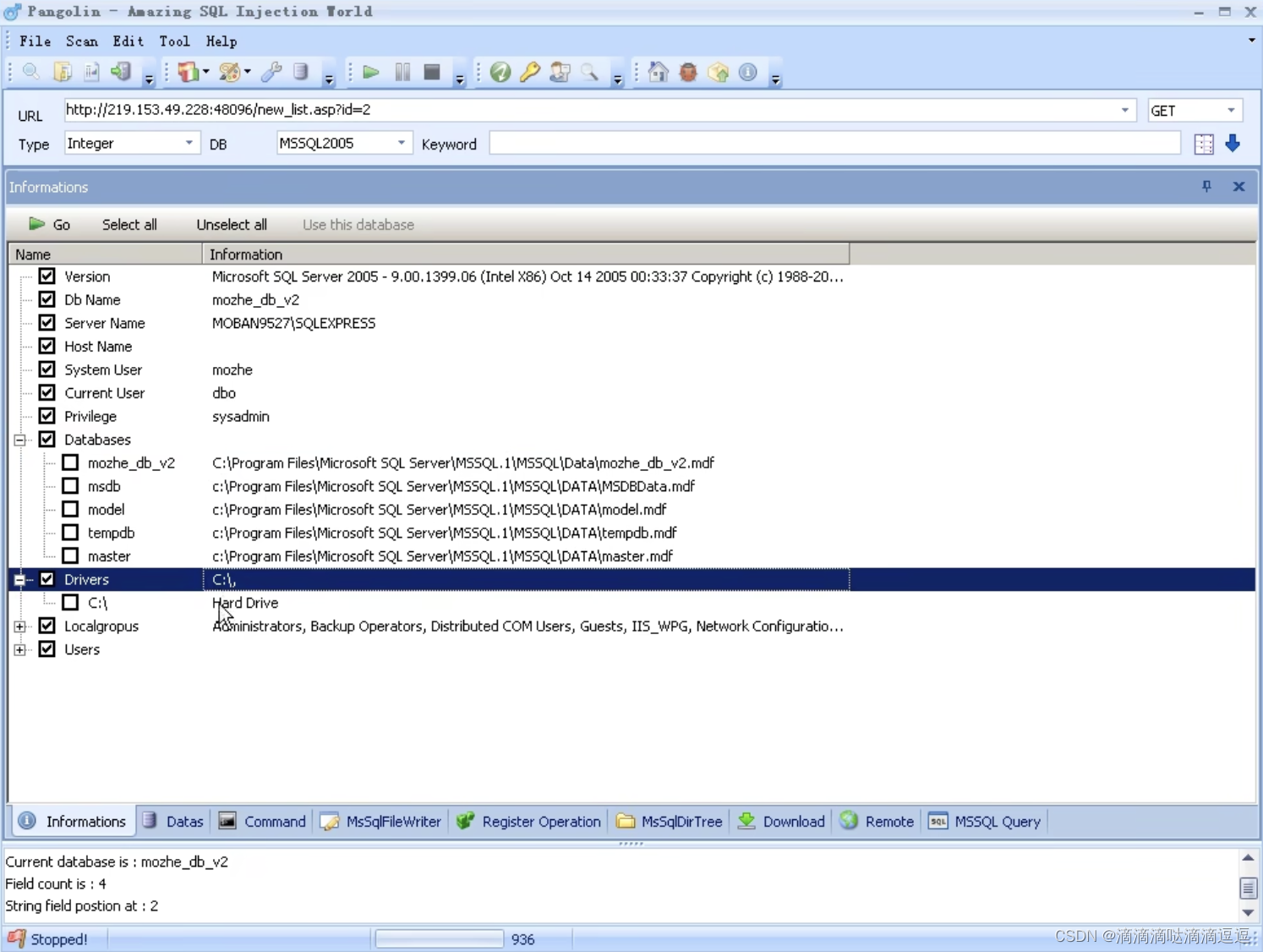Image resolution: width=1263 pixels, height=952 pixels.
Task: Stop the scan using the Stop icon
Action: click(x=431, y=73)
